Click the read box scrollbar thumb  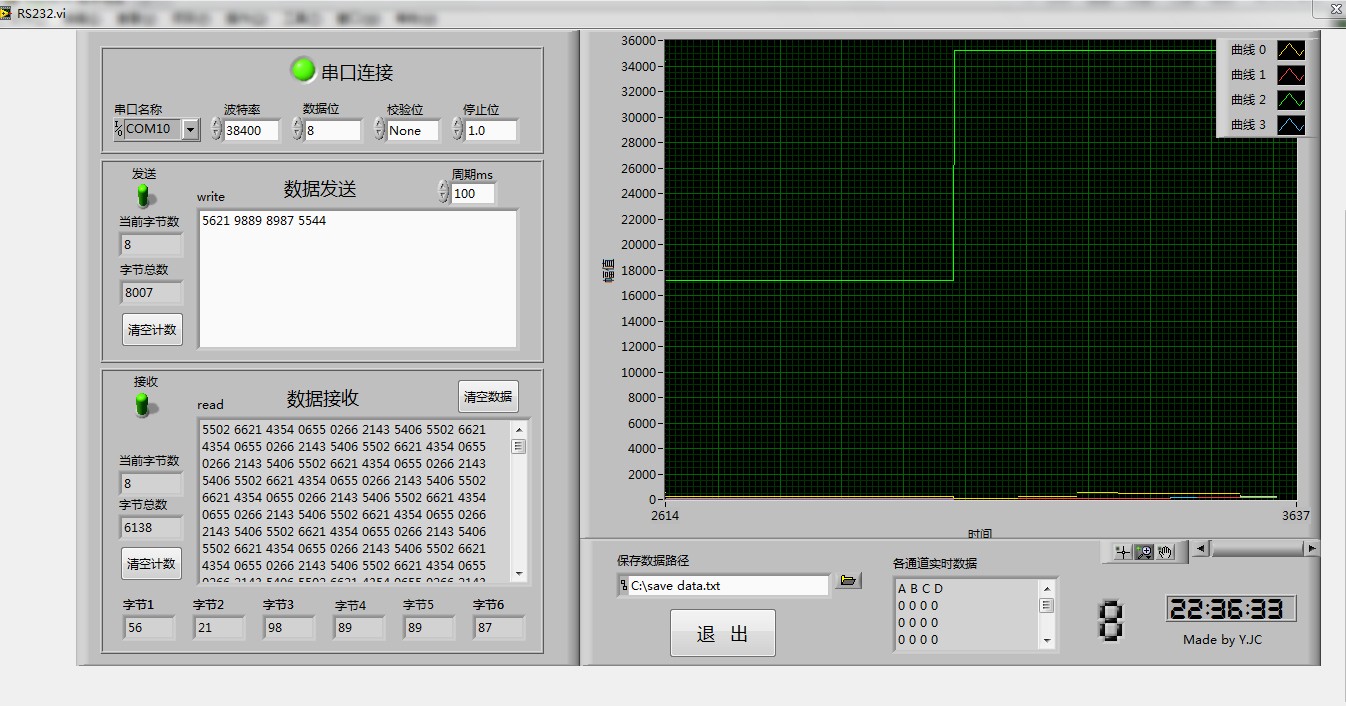tap(519, 446)
